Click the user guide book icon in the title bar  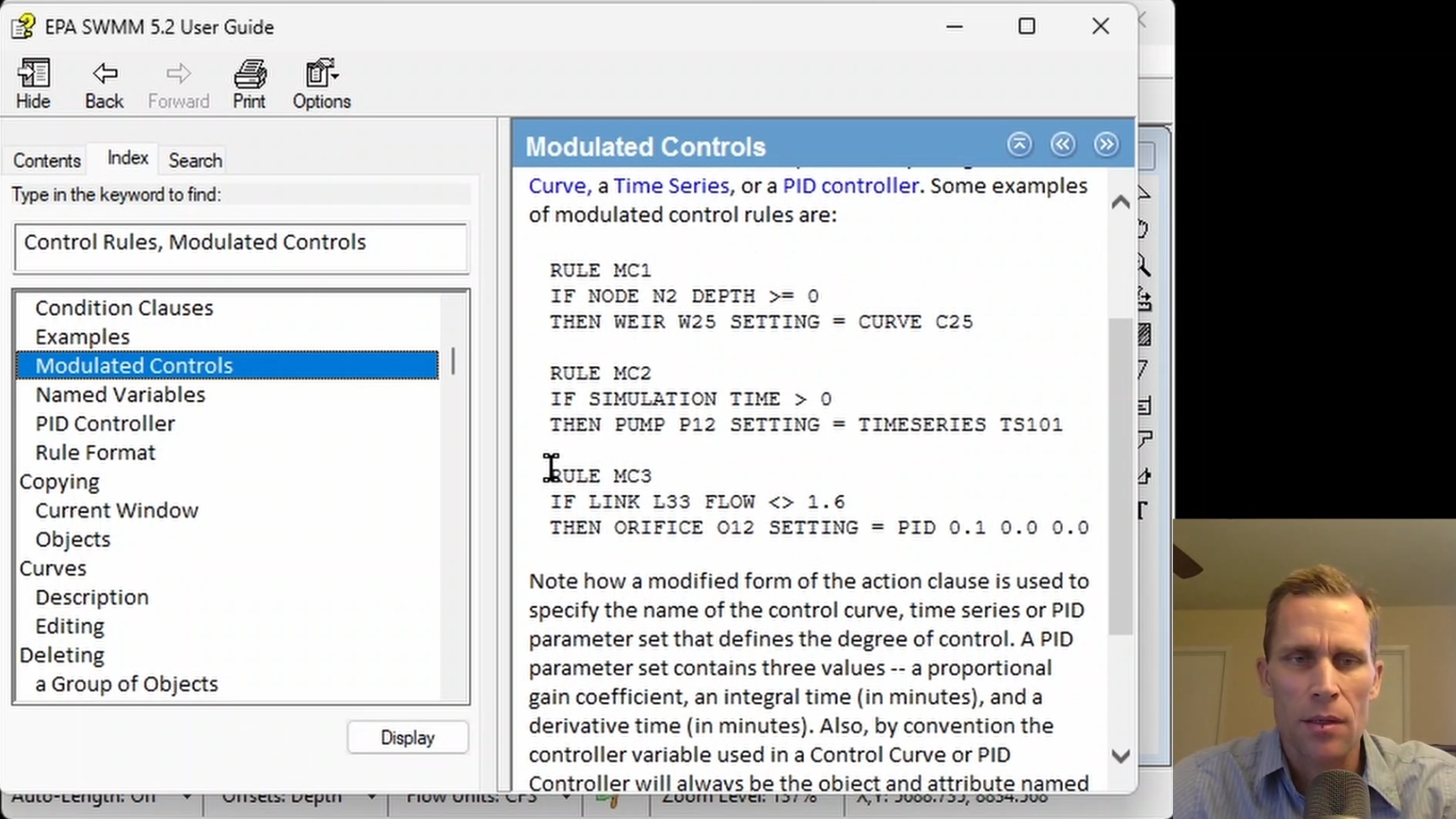click(24, 26)
